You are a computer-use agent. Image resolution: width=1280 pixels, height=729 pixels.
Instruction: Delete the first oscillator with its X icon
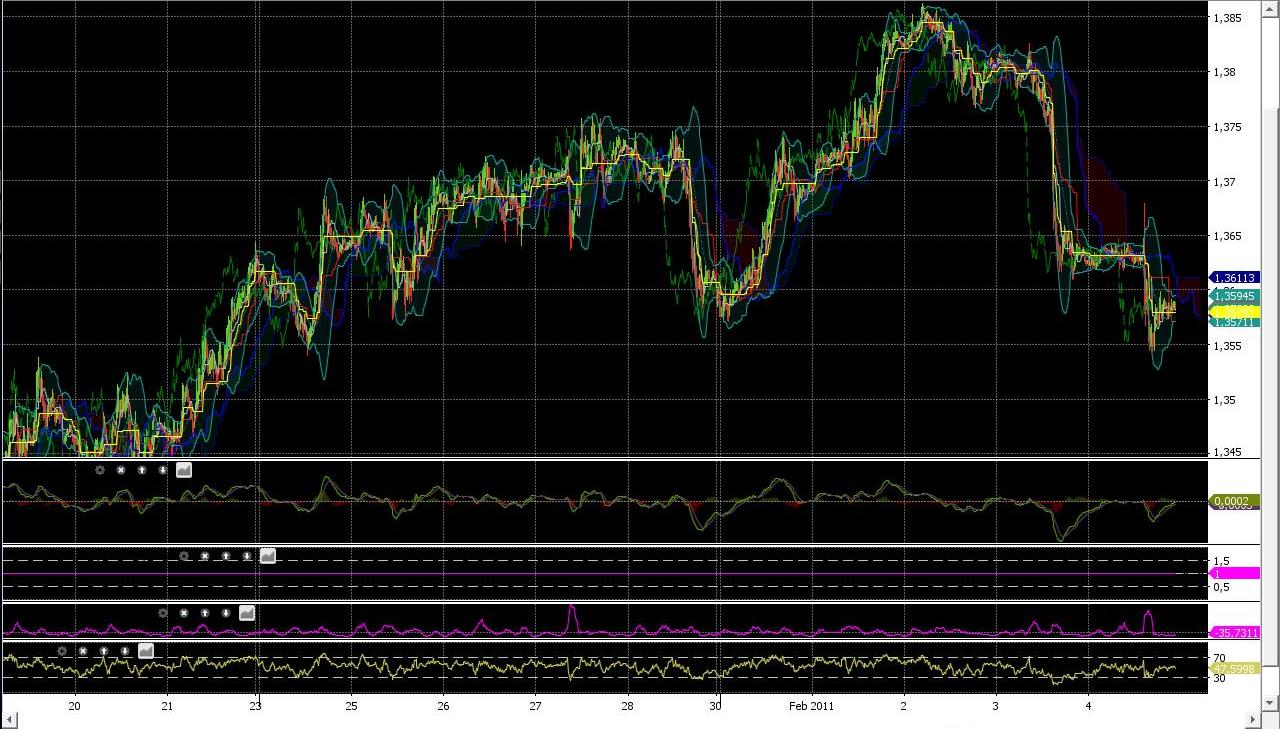(120, 470)
